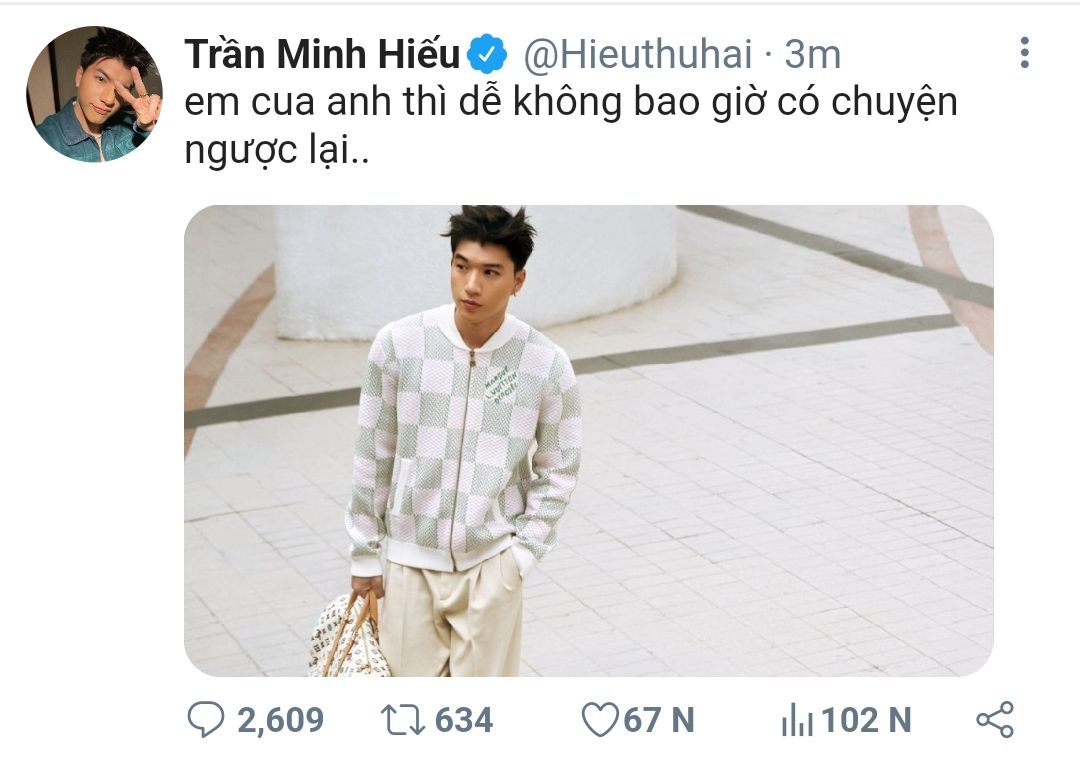Click the 67 N likes count
Viewport: 1080px width, 757px height.
(658, 720)
